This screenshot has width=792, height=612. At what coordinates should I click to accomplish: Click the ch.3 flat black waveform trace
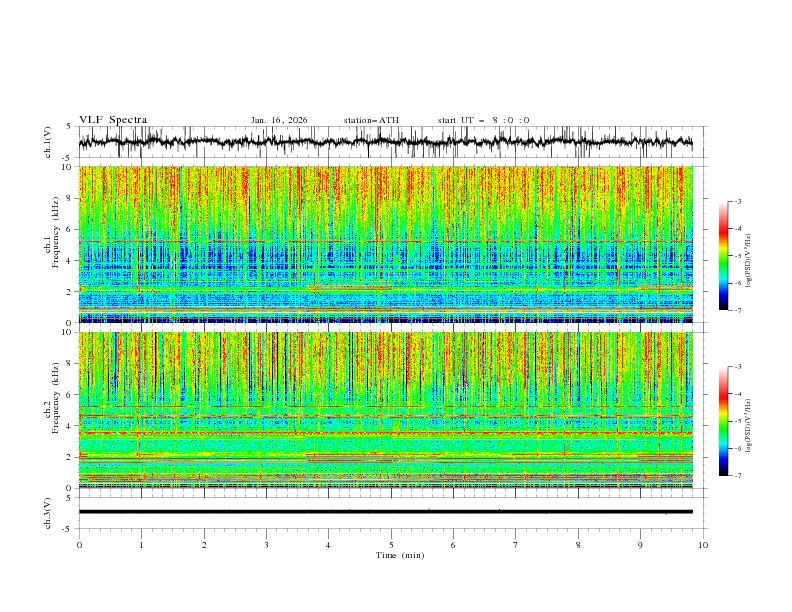(385, 512)
